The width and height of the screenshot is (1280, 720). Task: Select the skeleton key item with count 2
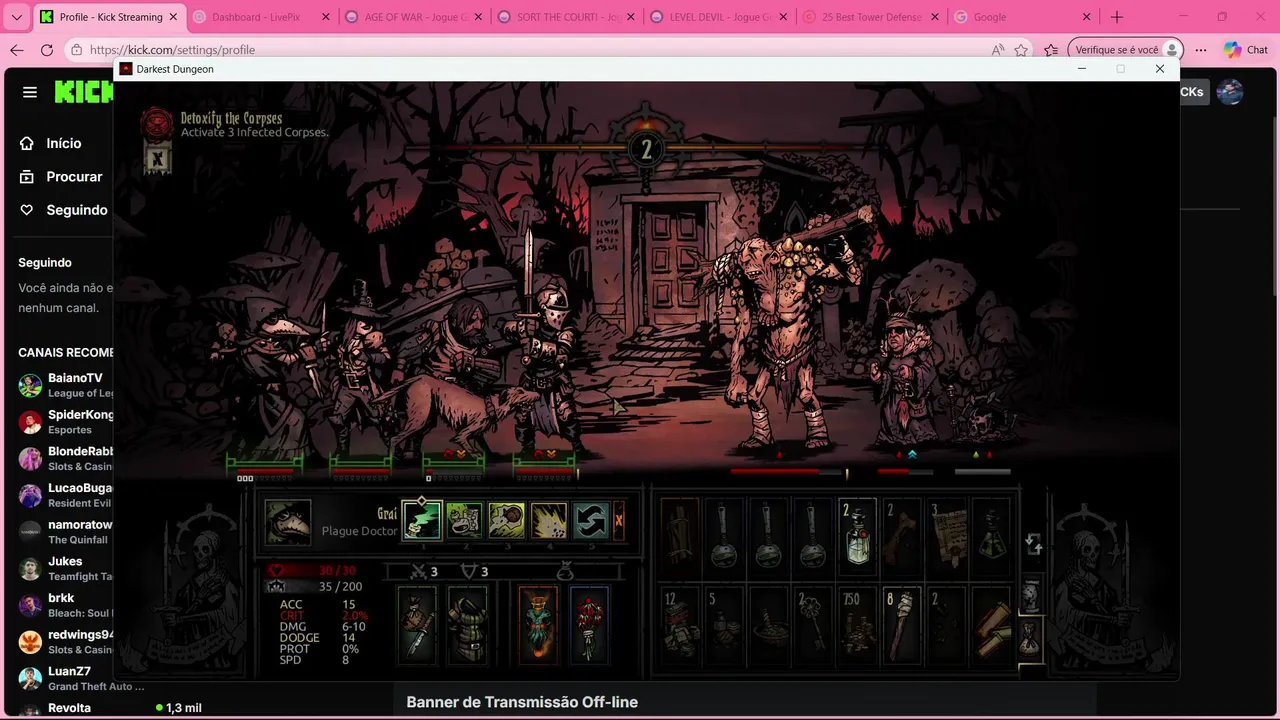[x=813, y=624]
